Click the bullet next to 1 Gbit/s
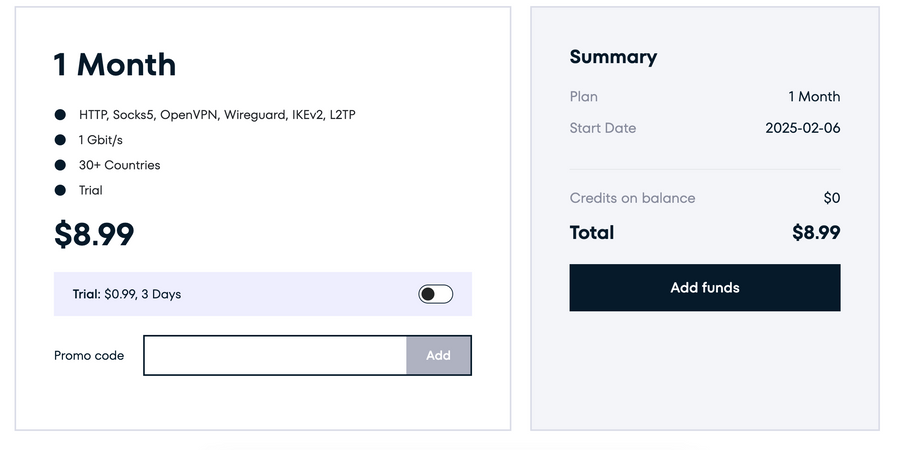Viewport: 900px width, 450px height. pos(60,140)
